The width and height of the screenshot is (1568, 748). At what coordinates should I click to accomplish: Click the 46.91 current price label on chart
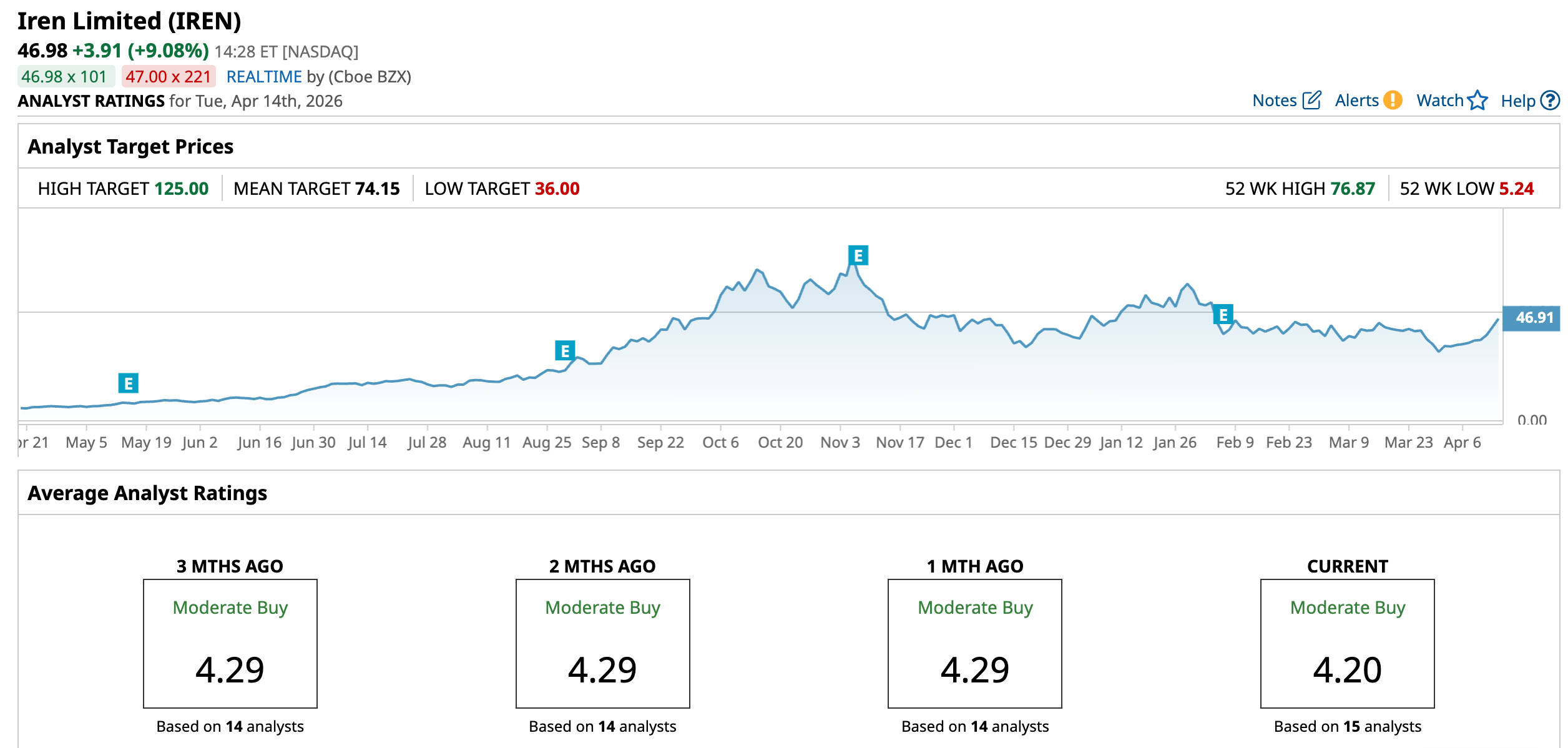[1534, 318]
